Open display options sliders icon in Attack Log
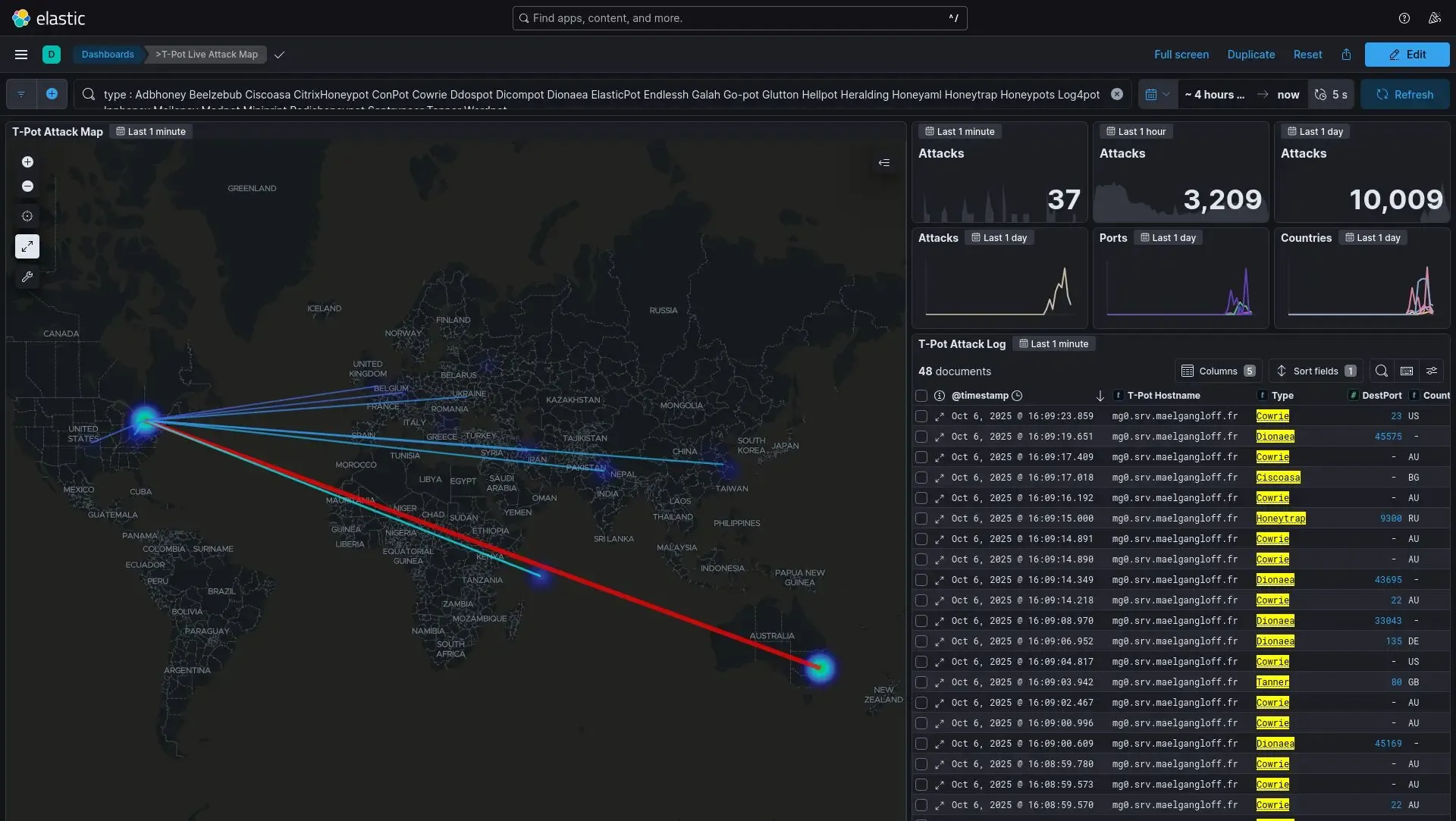1456x821 pixels. pyautogui.click(x=1432, y=371)
